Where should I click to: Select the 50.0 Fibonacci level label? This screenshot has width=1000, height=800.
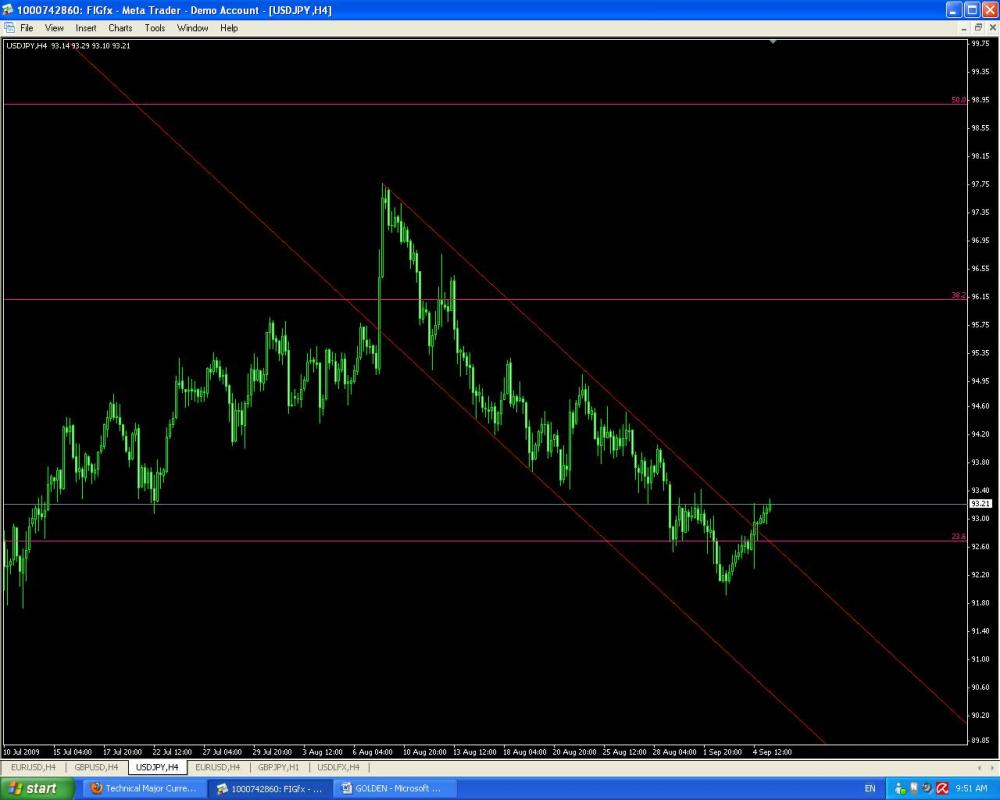point(958,100)
